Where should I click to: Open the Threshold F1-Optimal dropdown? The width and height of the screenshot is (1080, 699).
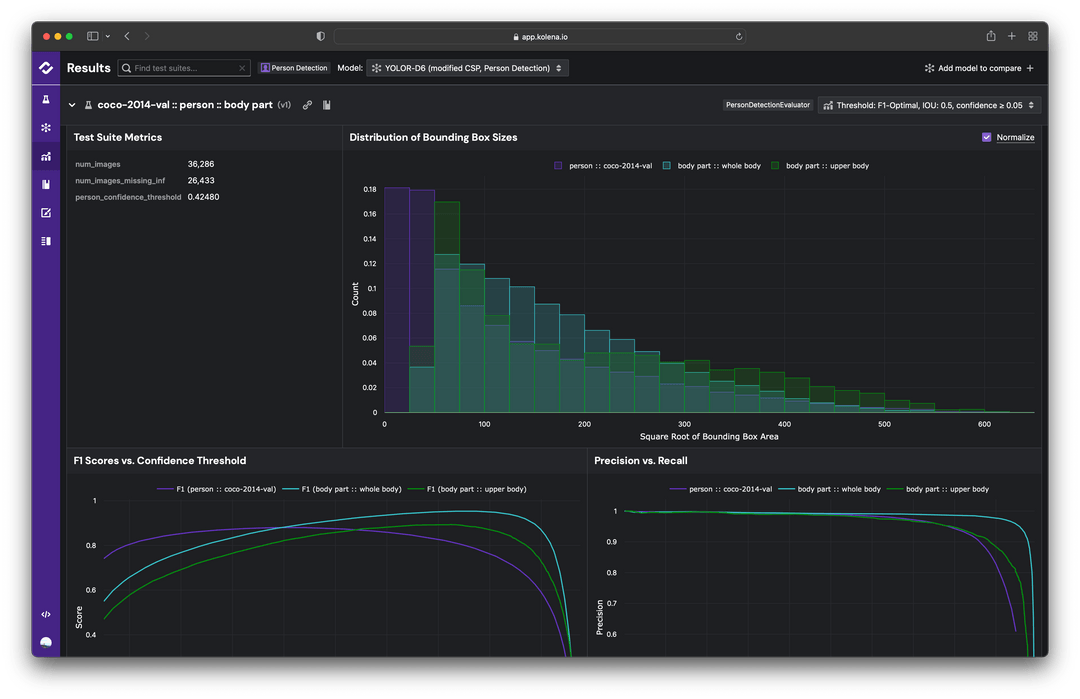point(928,105)
